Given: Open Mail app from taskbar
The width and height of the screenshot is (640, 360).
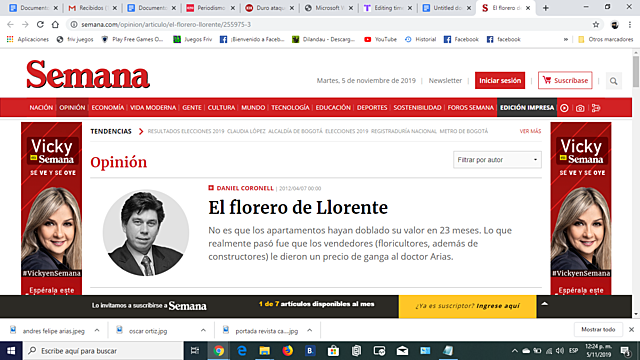Looking at the screenshot, I should [402, 351].
